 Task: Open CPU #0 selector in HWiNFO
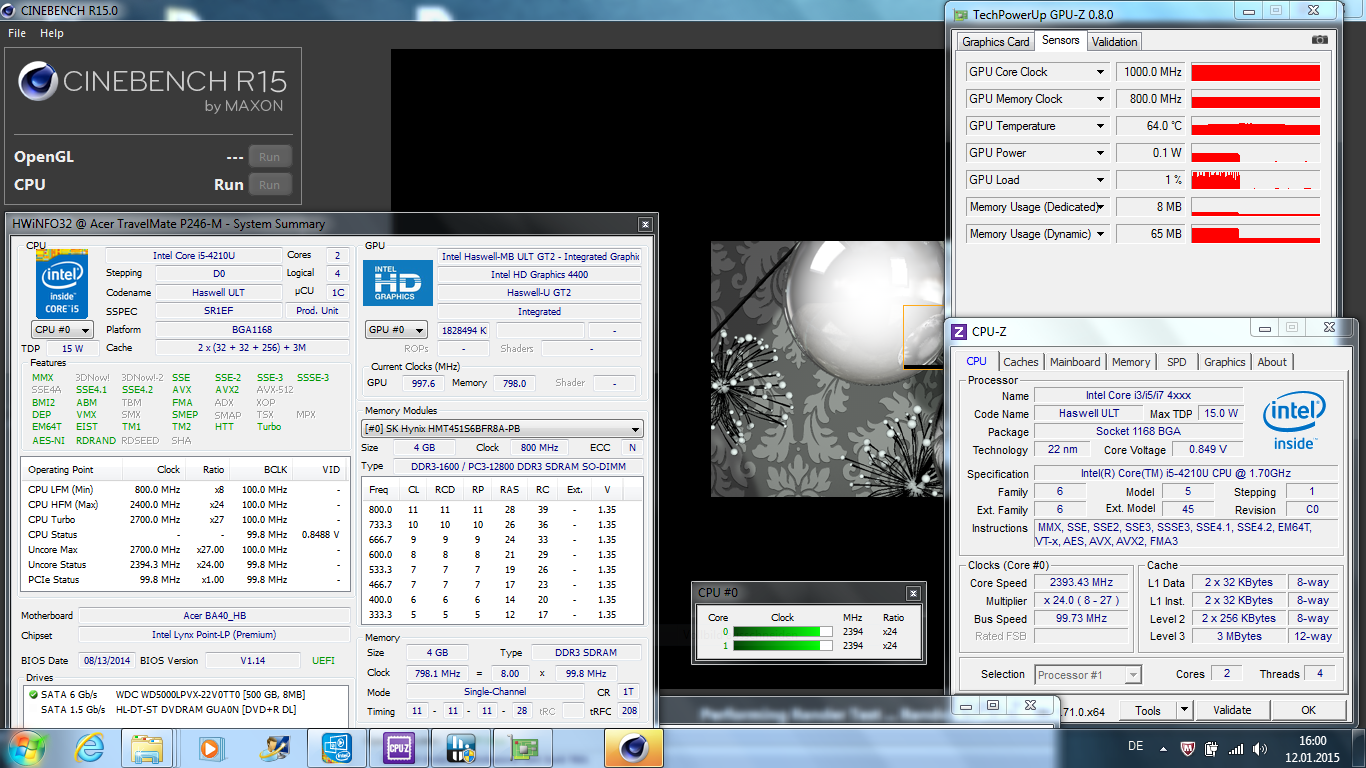(x=62, y=330)
